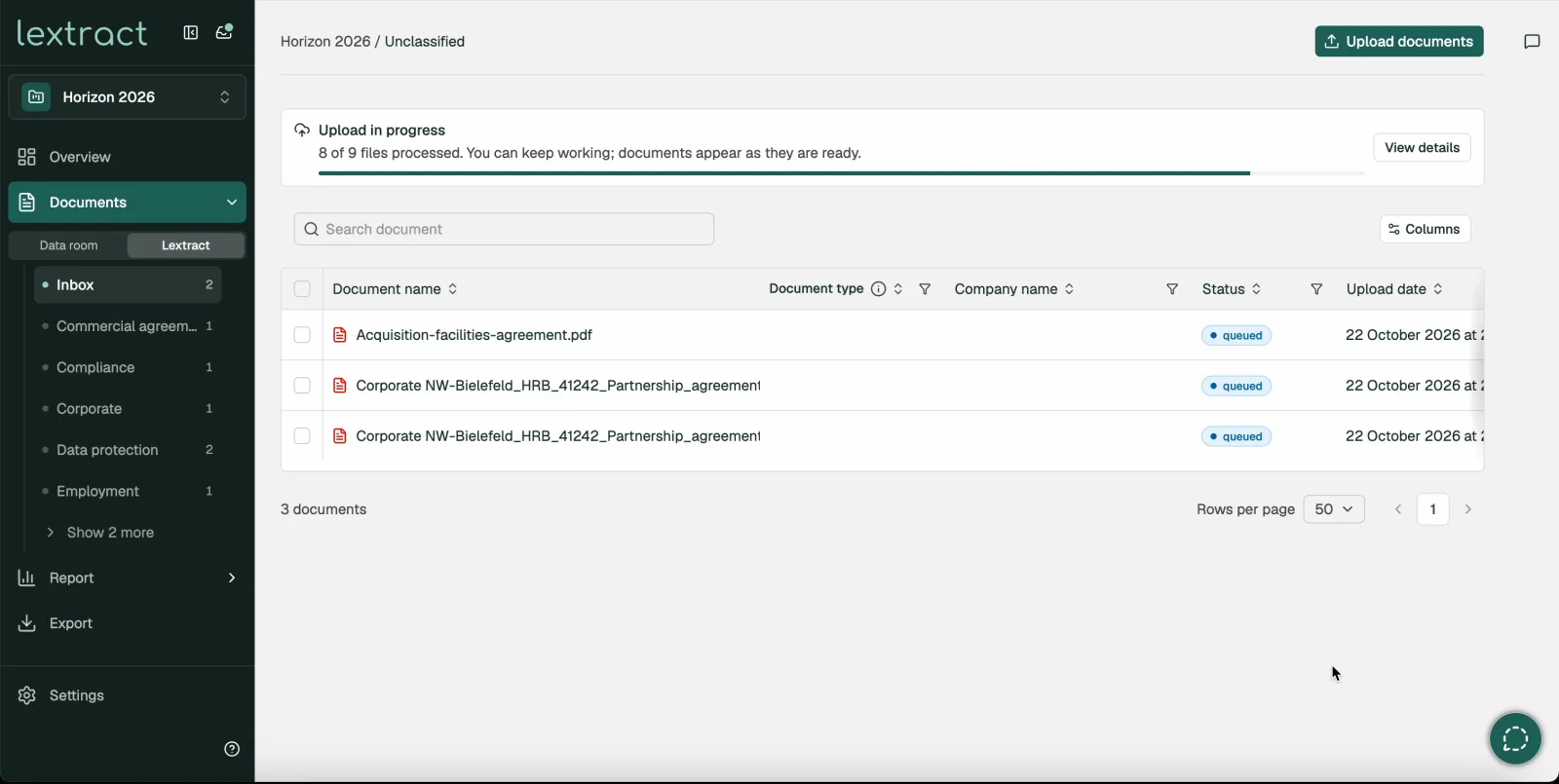The width and height of the screenshot is (1559, 784).
Task: Select the Acquisition-facilities-agreement.pdf checkbox
Action: coord(302,335)
